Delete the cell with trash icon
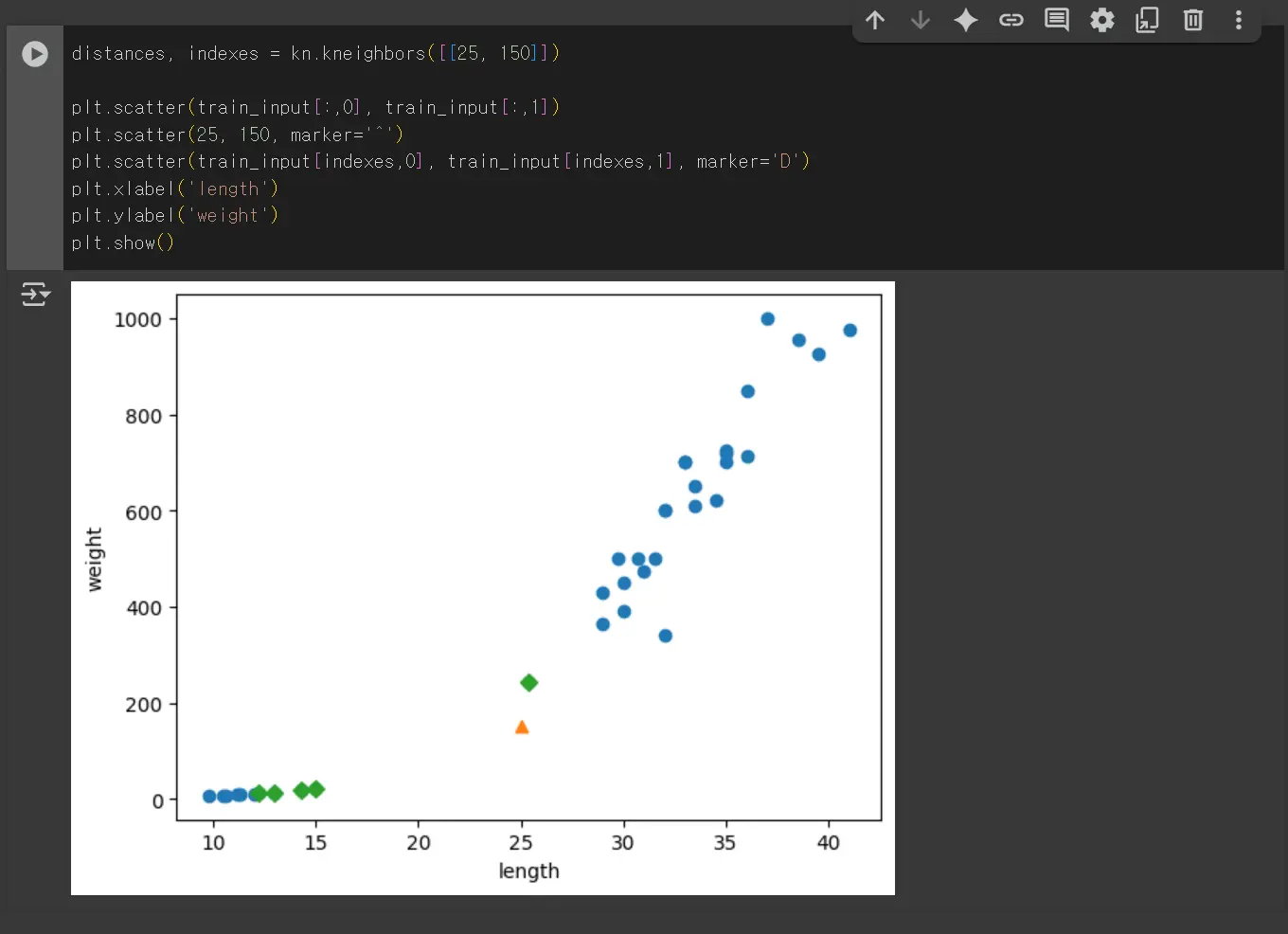 pyautogui.click(x=1193, y=20)
